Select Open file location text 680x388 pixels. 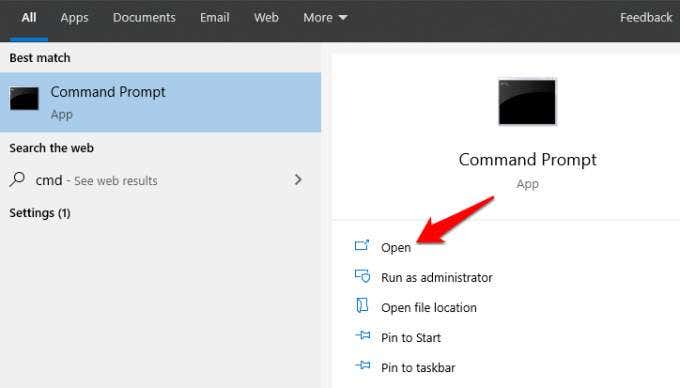coord(429,307)
